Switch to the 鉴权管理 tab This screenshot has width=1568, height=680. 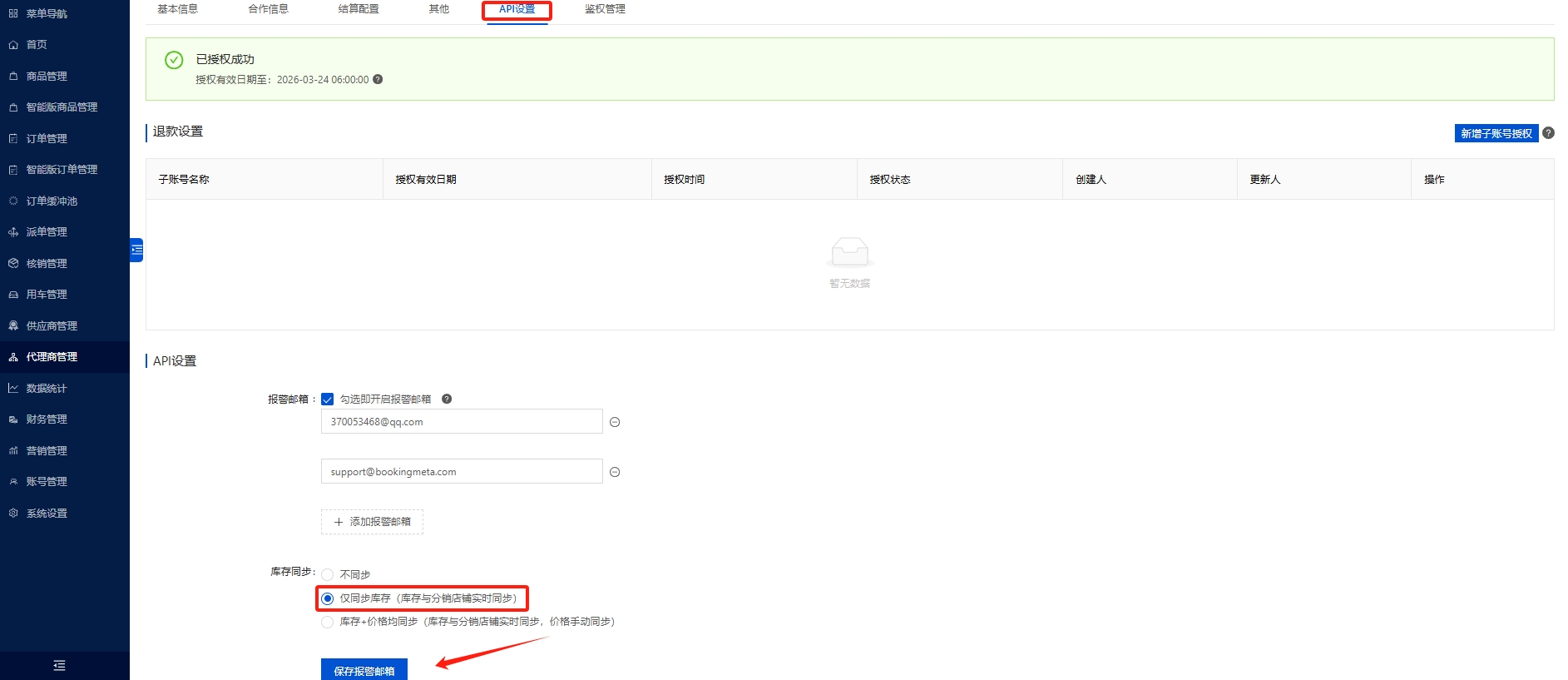click(605, 9)
